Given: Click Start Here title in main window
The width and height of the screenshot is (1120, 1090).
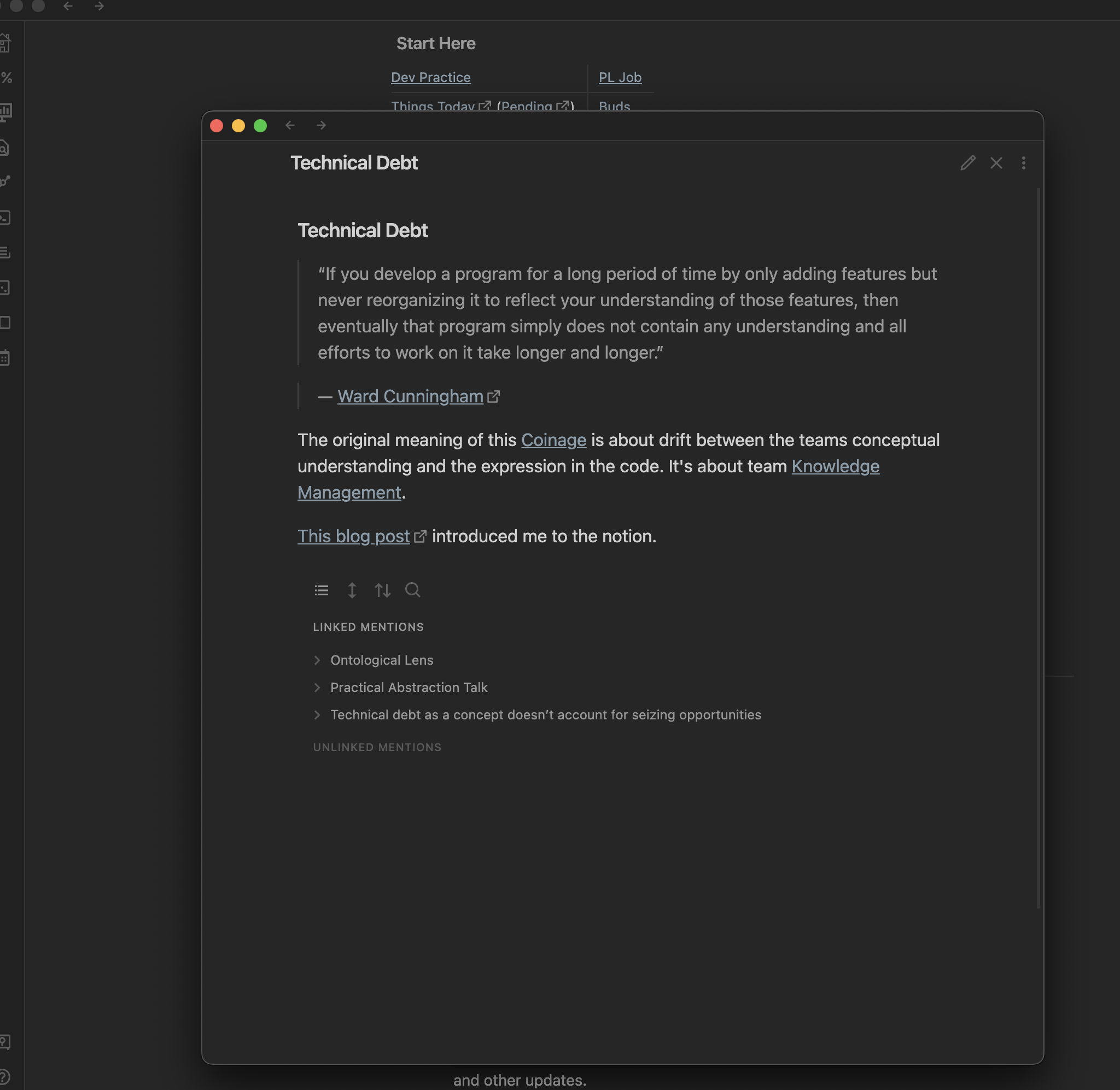Looking at the screenshot, I should pyautogui.click(x=436, y=44).
